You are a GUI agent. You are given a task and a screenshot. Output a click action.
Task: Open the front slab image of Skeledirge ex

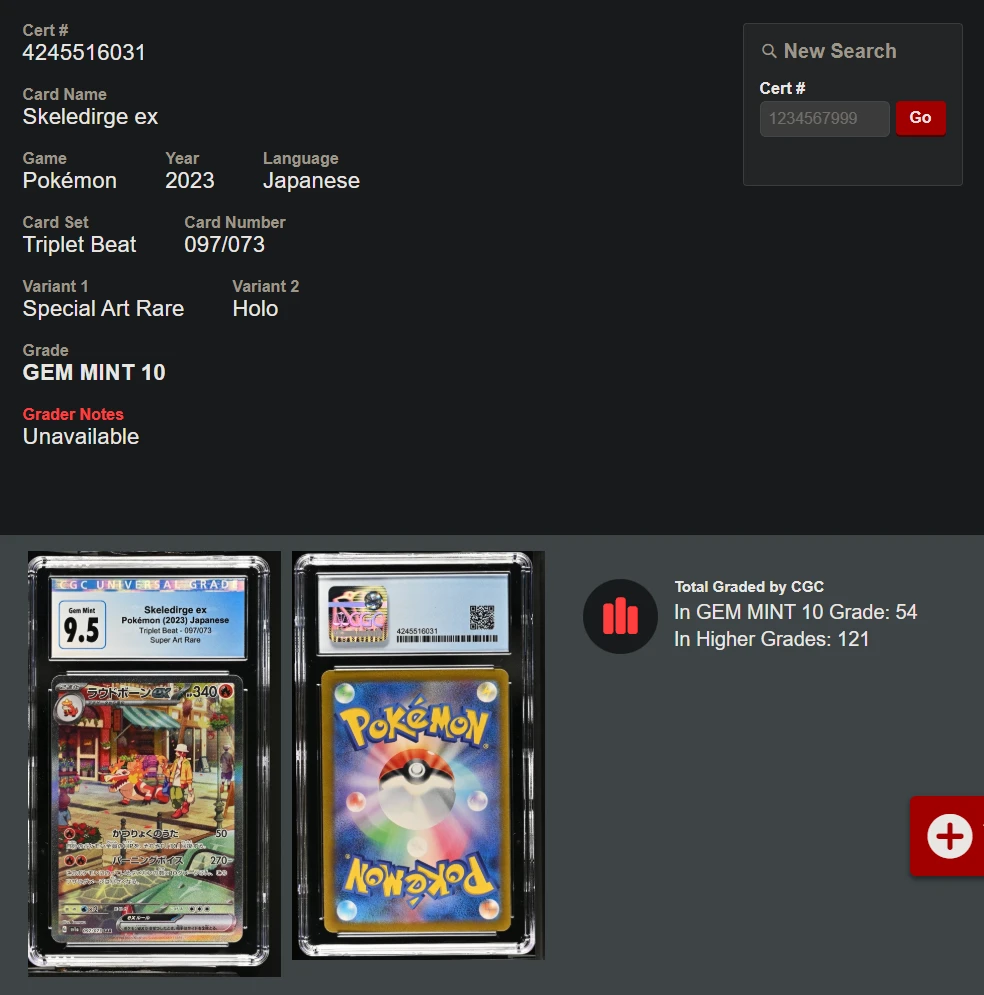[x=154, y=763]
